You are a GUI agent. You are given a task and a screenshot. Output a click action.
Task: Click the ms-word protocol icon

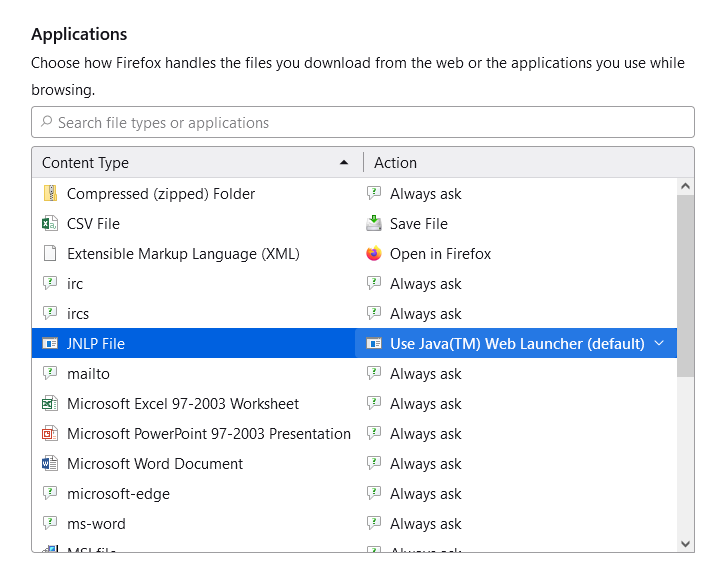click(x=50, y=523)
